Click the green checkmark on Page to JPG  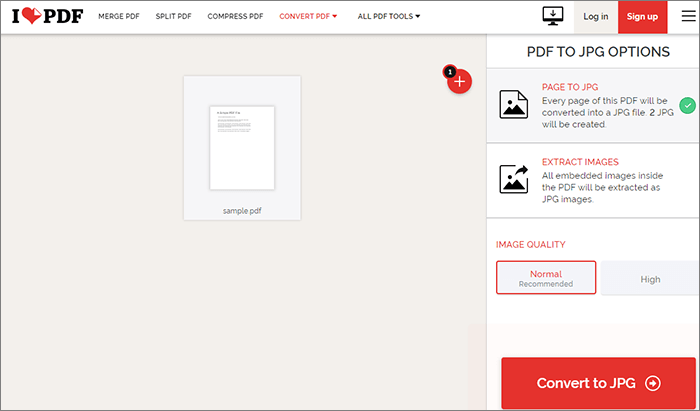[687, 104]
